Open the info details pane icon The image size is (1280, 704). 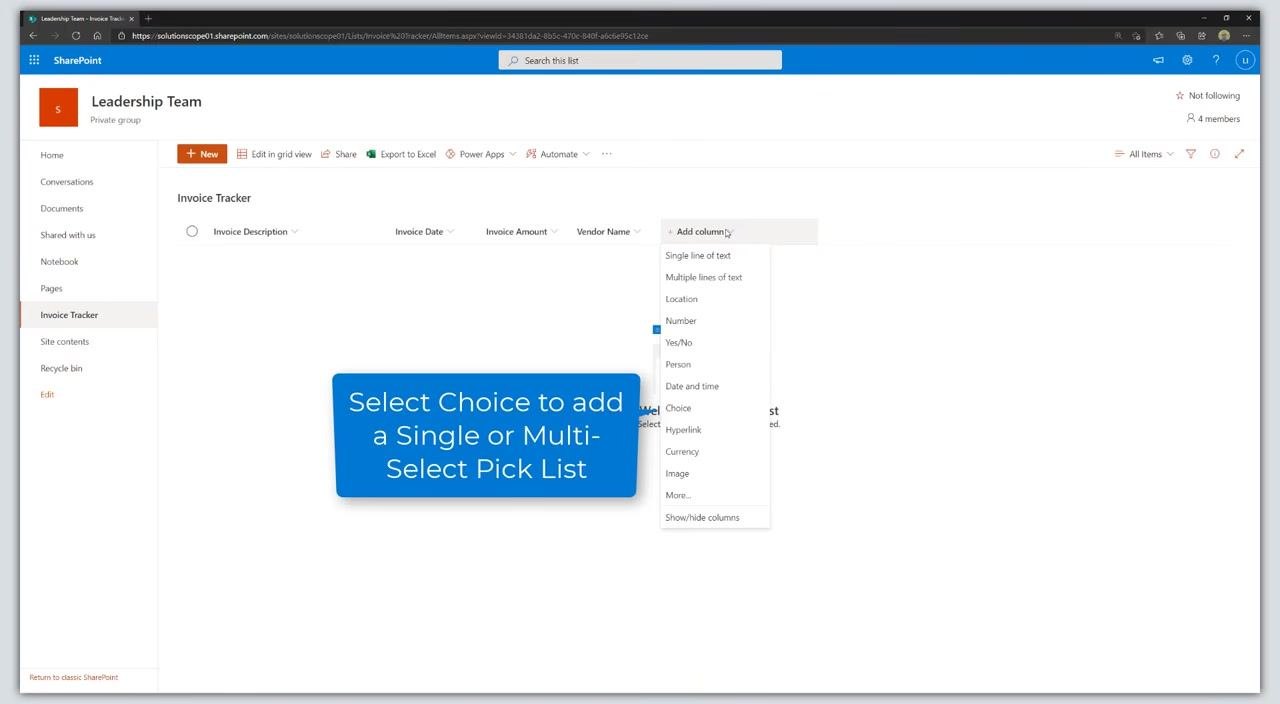[x=1215, y=154]
